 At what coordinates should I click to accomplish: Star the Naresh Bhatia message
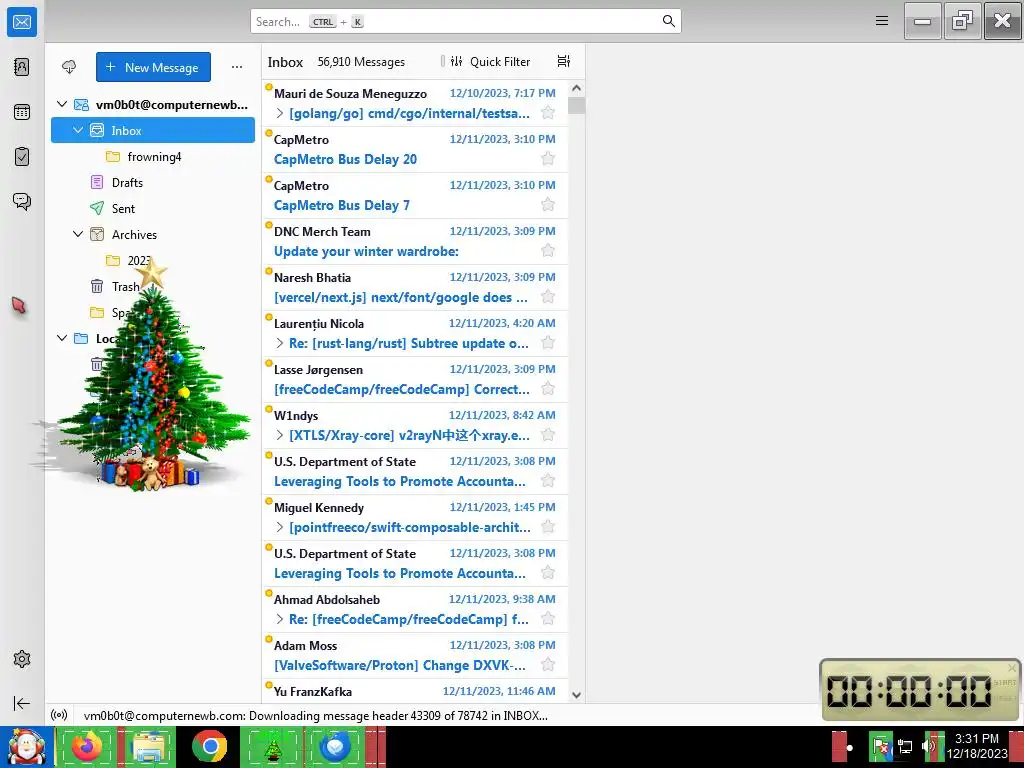[x=548, y=297]
